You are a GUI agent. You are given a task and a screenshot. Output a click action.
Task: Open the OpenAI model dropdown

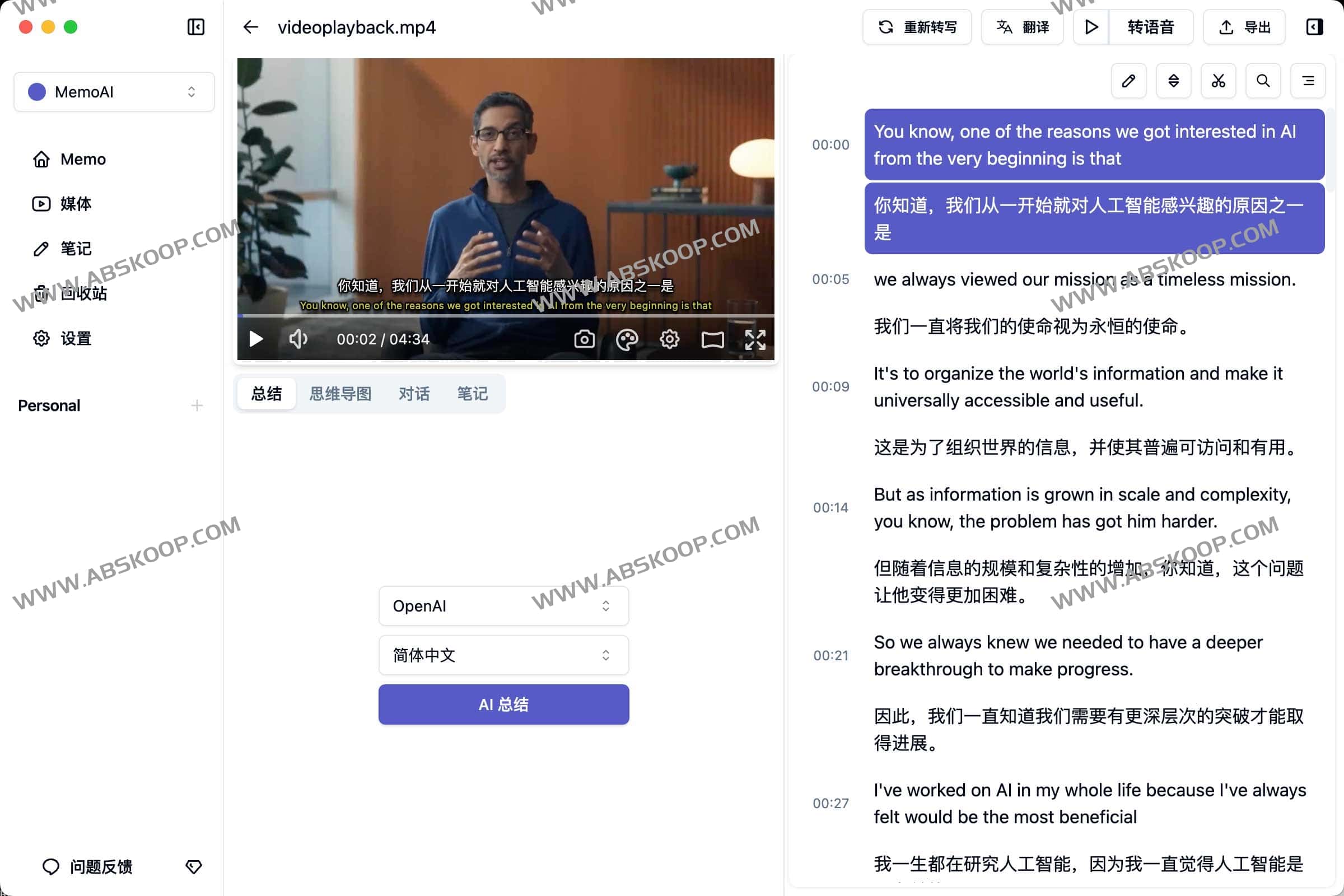(x=503, y=605)
